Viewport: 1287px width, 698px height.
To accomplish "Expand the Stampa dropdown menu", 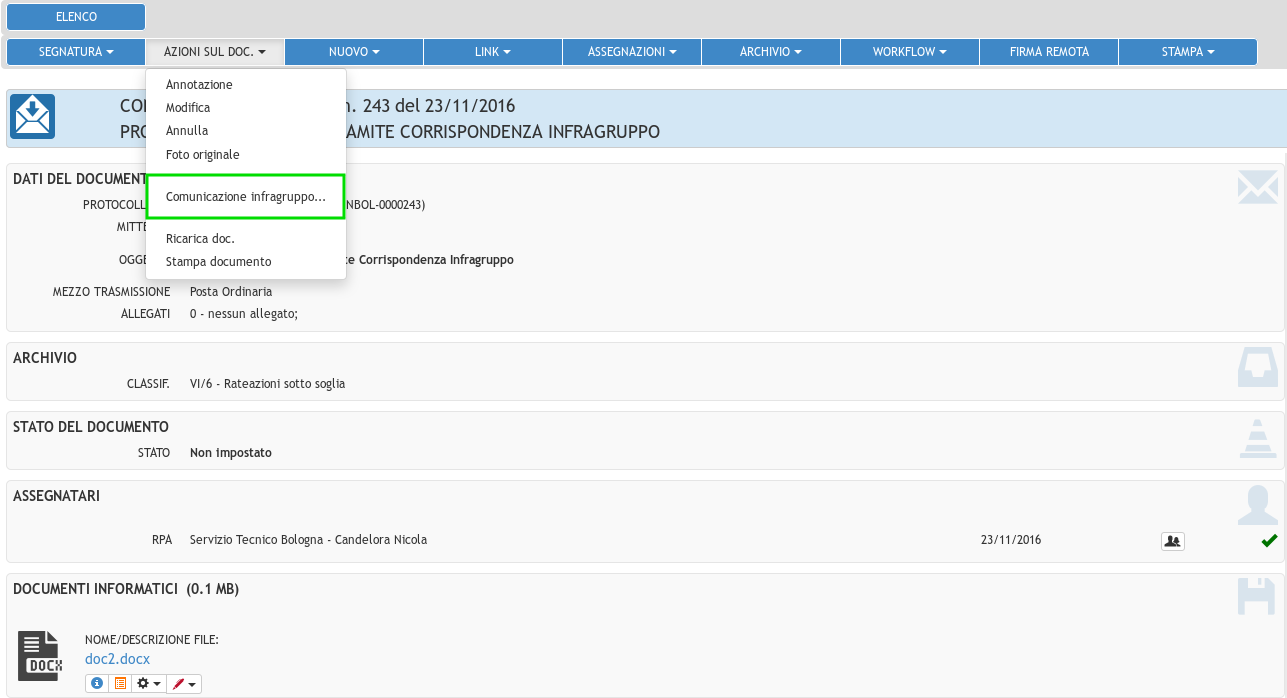I will click(x=1187, y=52).
